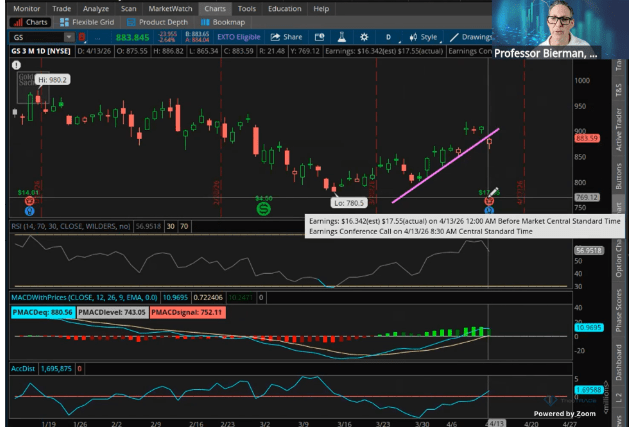Click the 56.9518 RSI axis value

589,250
